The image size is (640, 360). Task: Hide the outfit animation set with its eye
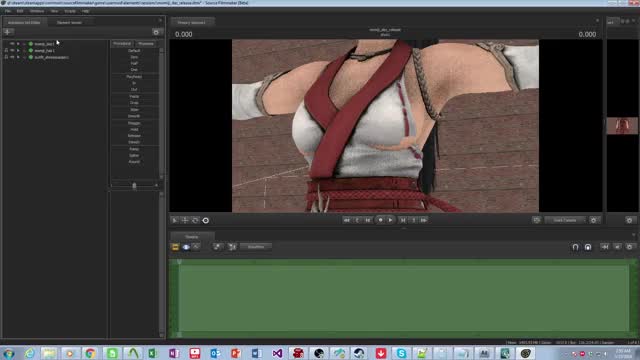pyautogui.click(x=12, y=57)
